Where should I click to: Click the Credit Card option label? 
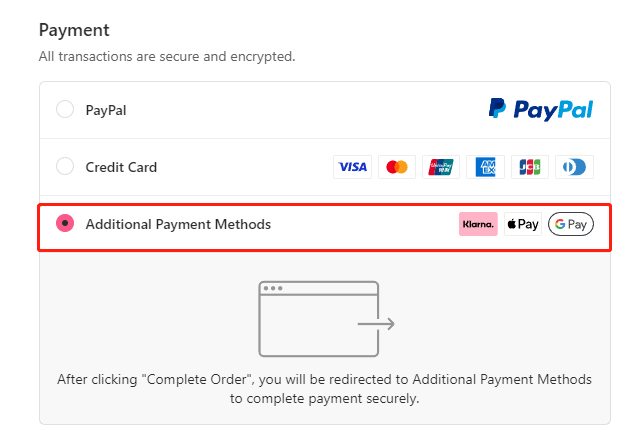121,167
